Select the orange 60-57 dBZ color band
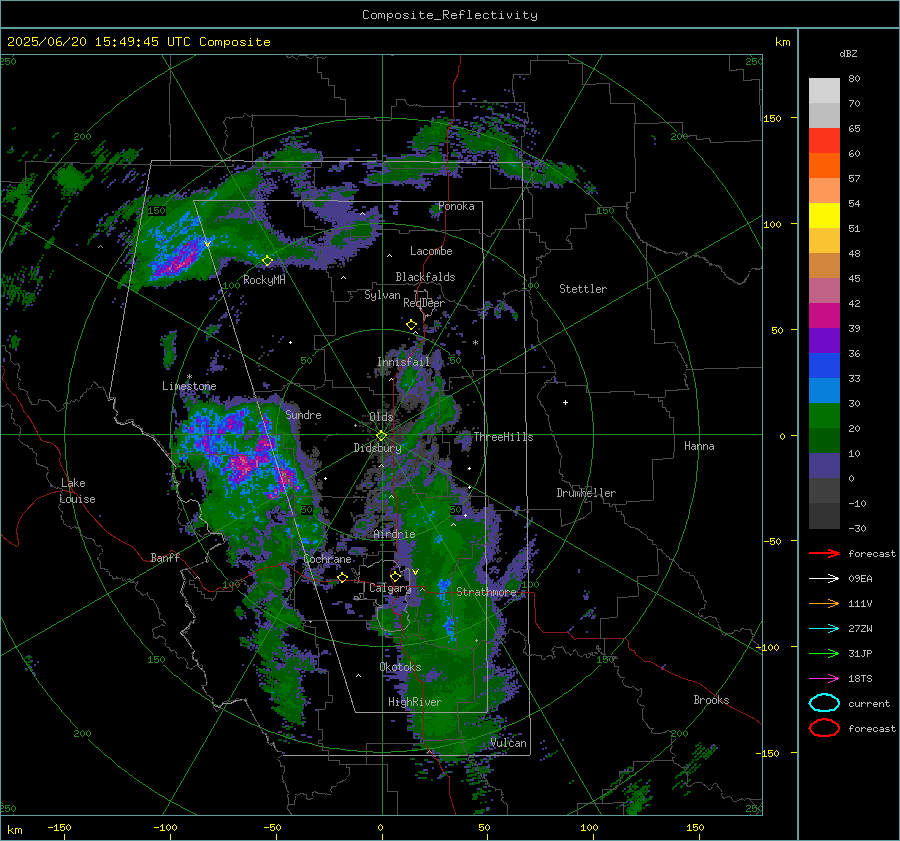Screen dimensions: 900x841 (824, 166)
